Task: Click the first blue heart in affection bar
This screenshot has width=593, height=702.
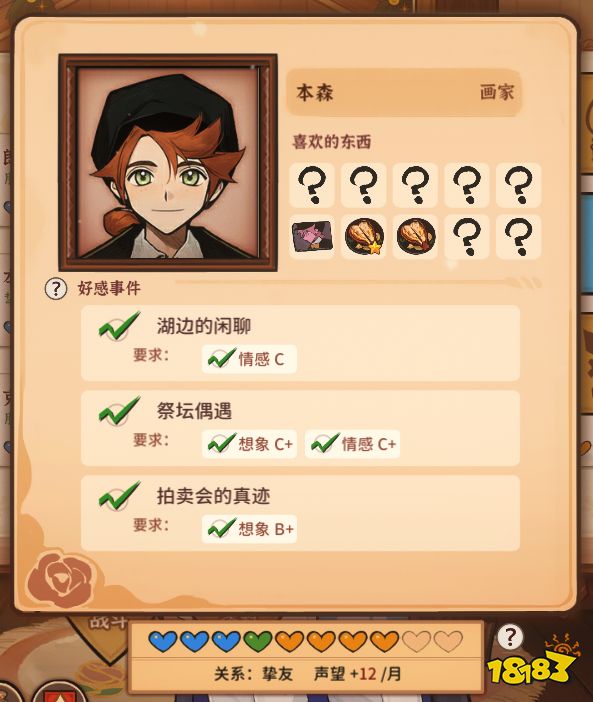Action: coord(163,641)
